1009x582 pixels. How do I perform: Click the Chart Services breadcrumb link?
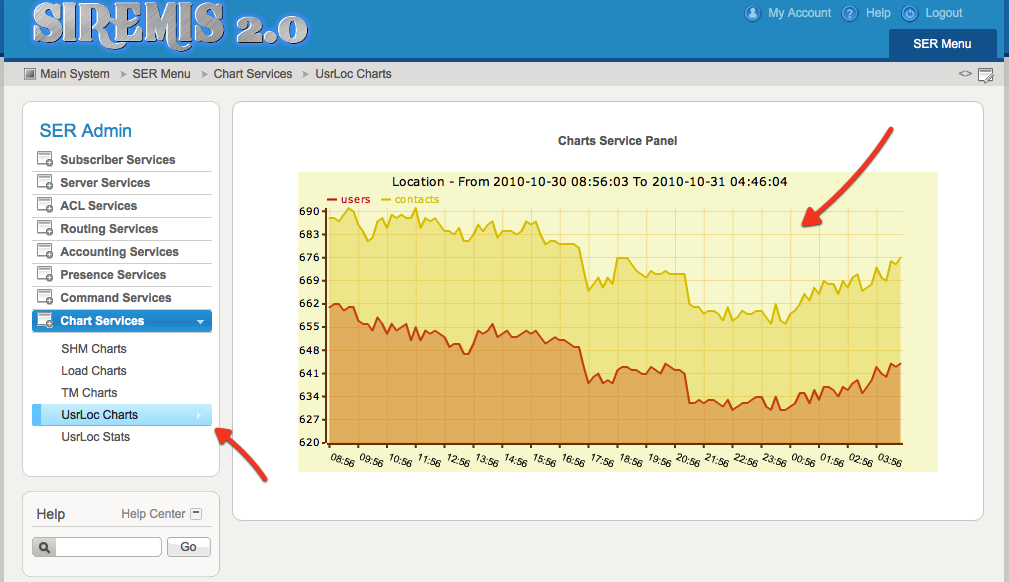pos(253,74)
